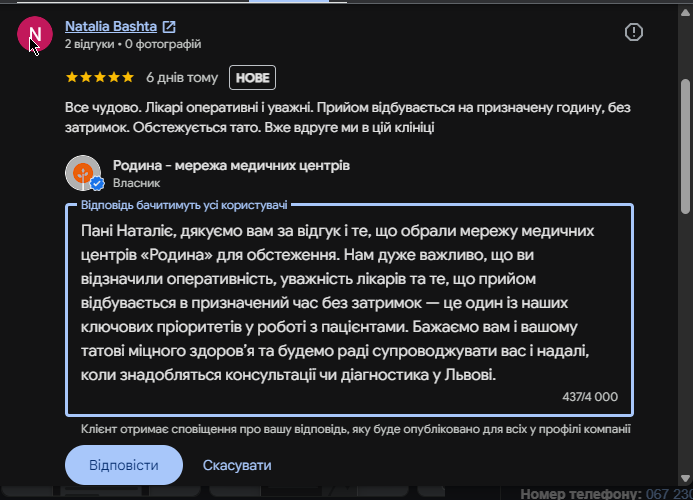This screenshot has height=500, width=693.
Task: Click the 2 відгуки reviewer stats text
Action: tap(133, 44)
